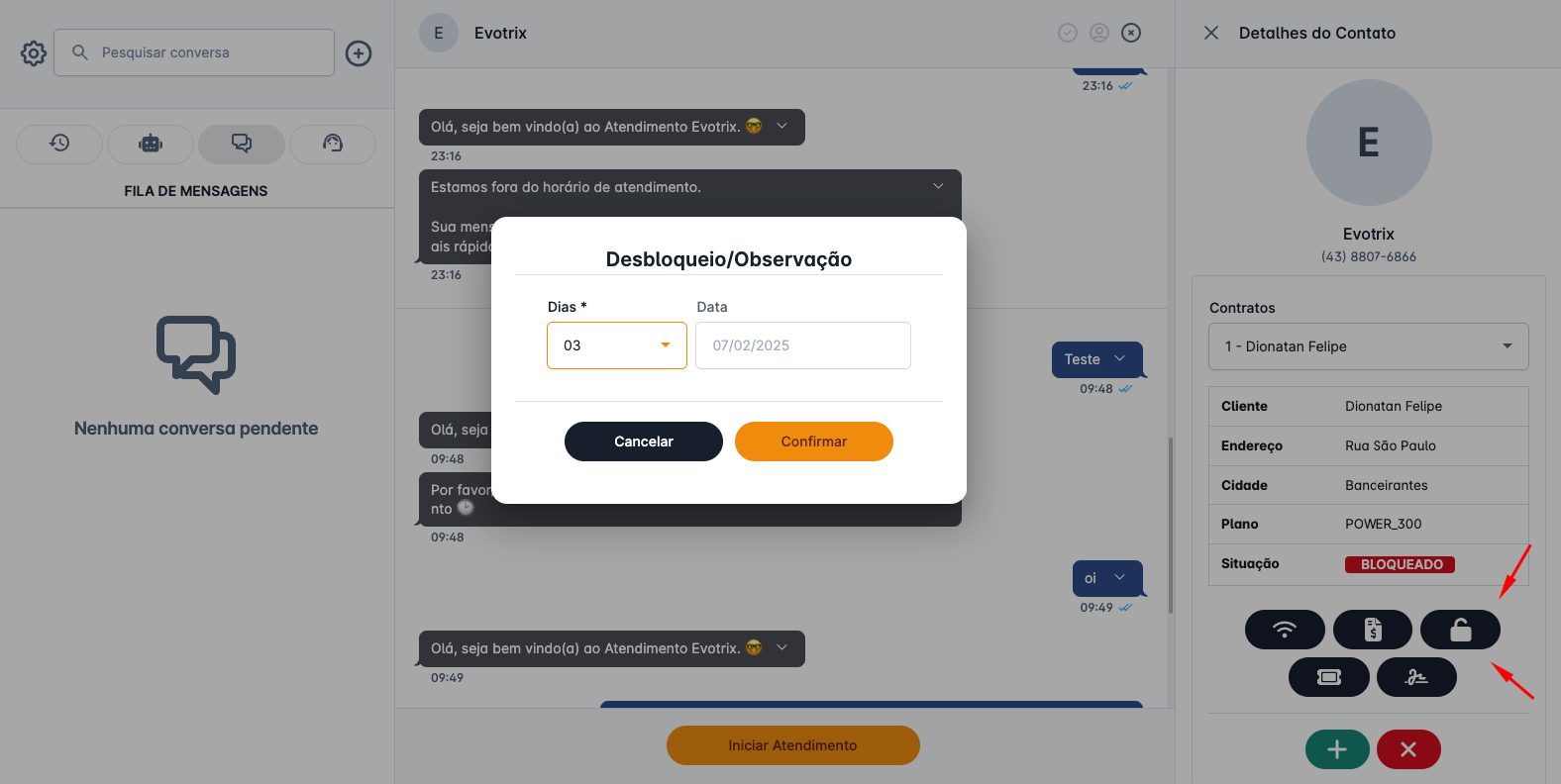The height and width of the screenshot is (784, 1561).
Task: Click the Data date input field
Action: coord(802,345)
